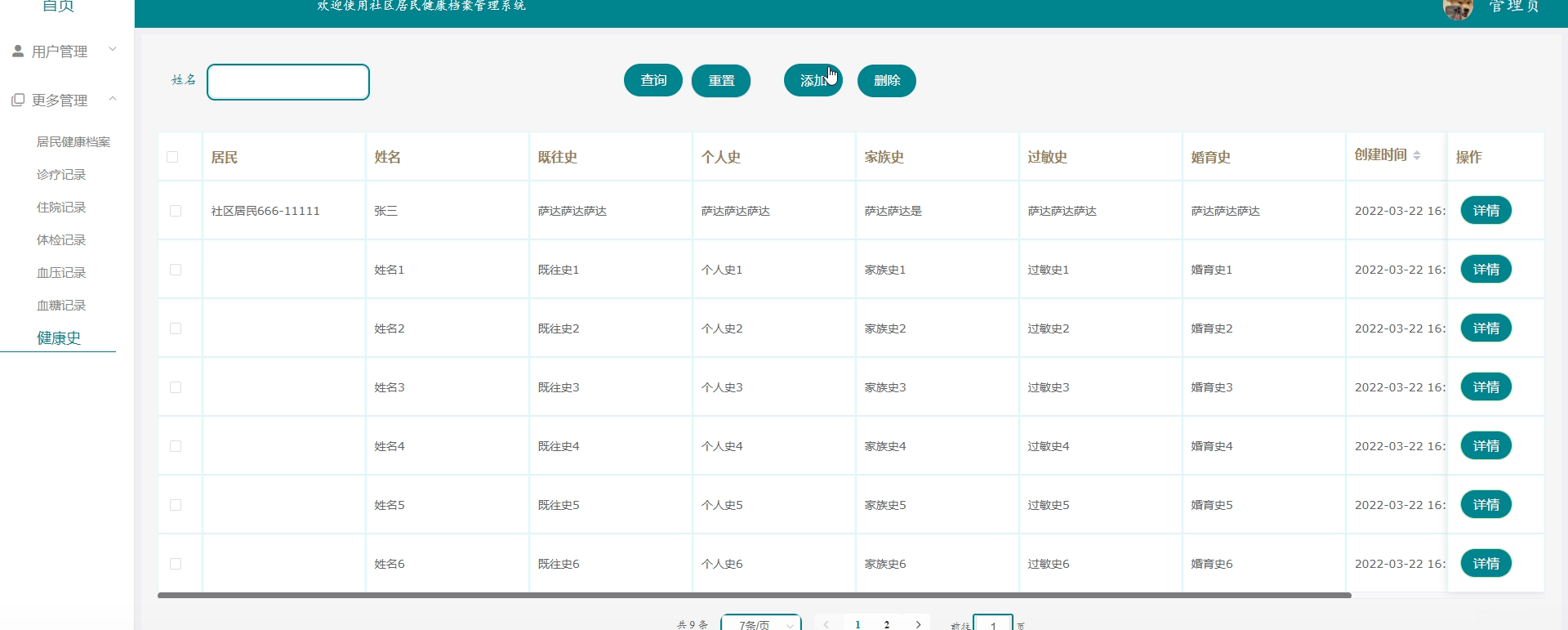Sort by 创建时间 using the sort arrows
Image resolution: width=1568 pixels, height=630 pixels.
coord(1417,155)
